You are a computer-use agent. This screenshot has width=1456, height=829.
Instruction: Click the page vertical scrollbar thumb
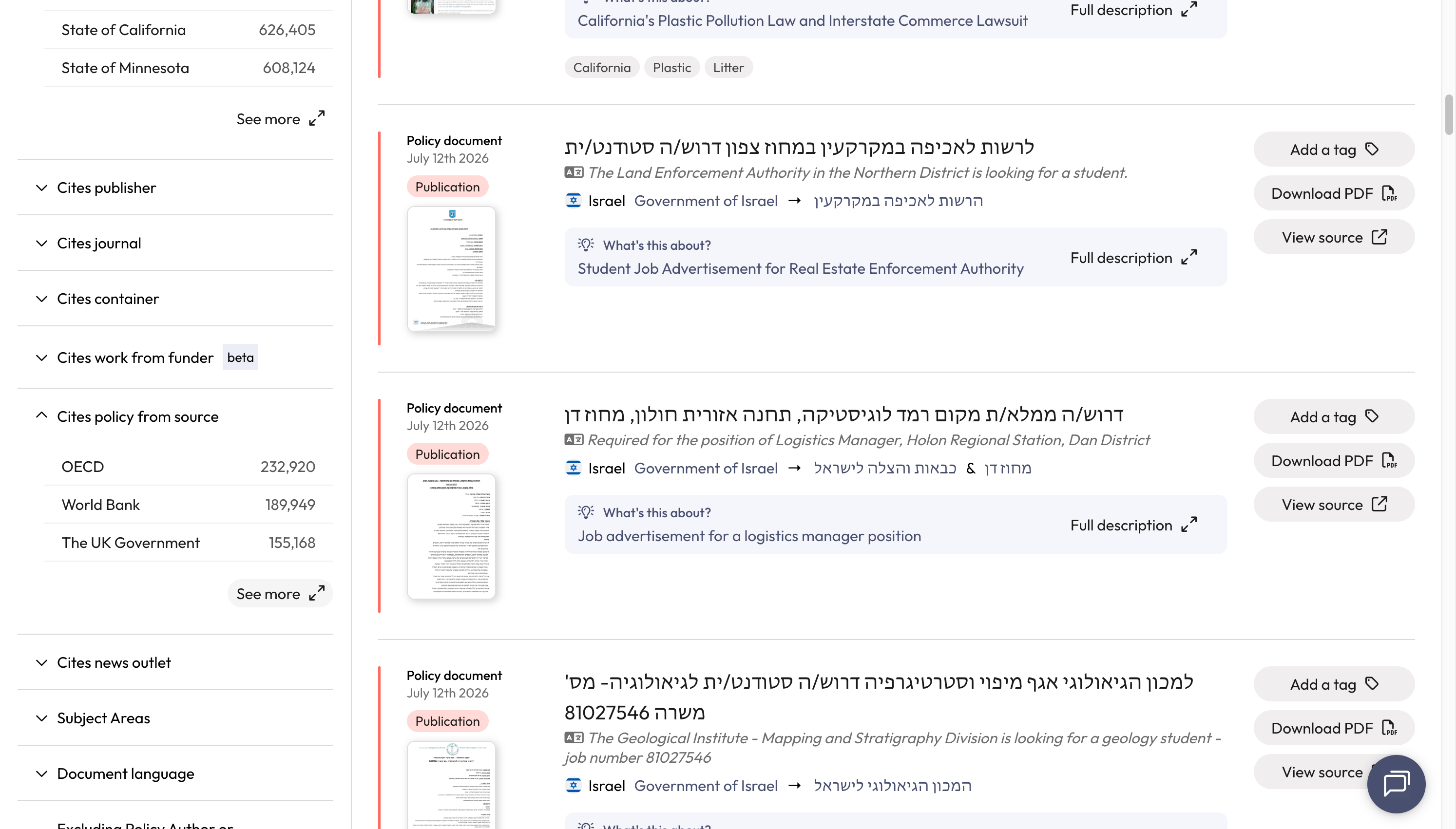coord(1449,115)
